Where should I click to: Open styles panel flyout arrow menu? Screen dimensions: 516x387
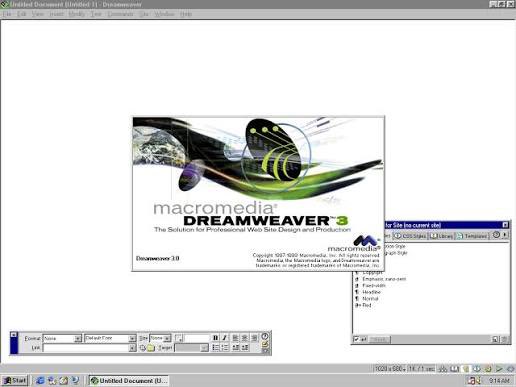click(505, 235)
